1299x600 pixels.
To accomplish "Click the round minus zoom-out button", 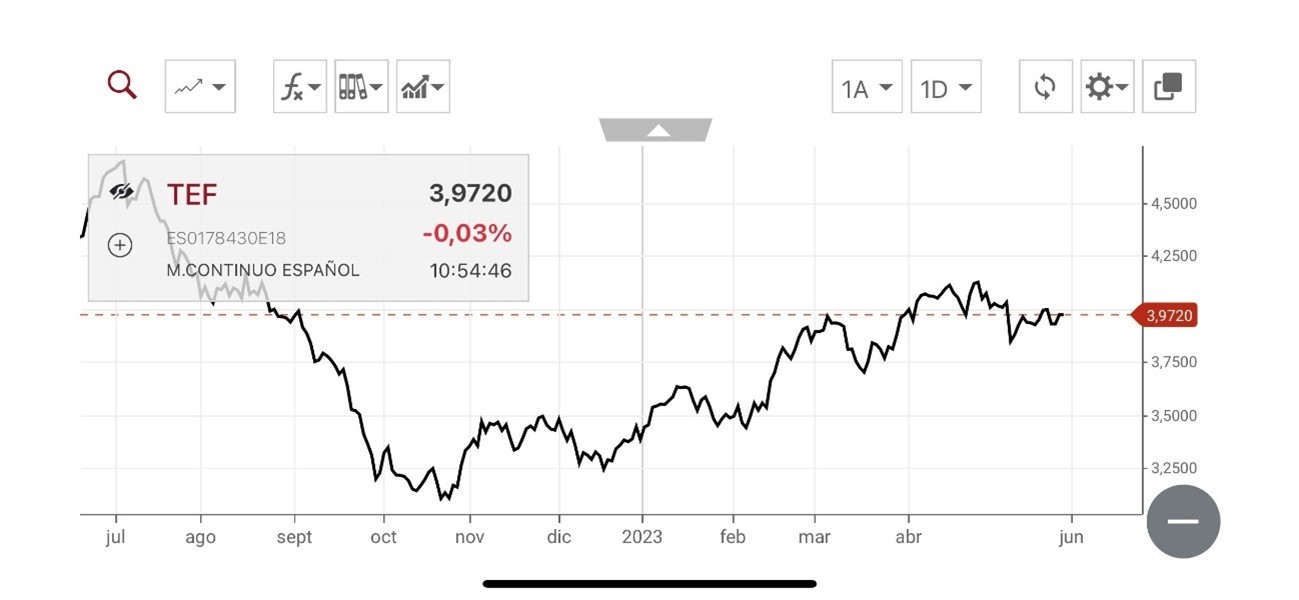I will pos(1183,521).
